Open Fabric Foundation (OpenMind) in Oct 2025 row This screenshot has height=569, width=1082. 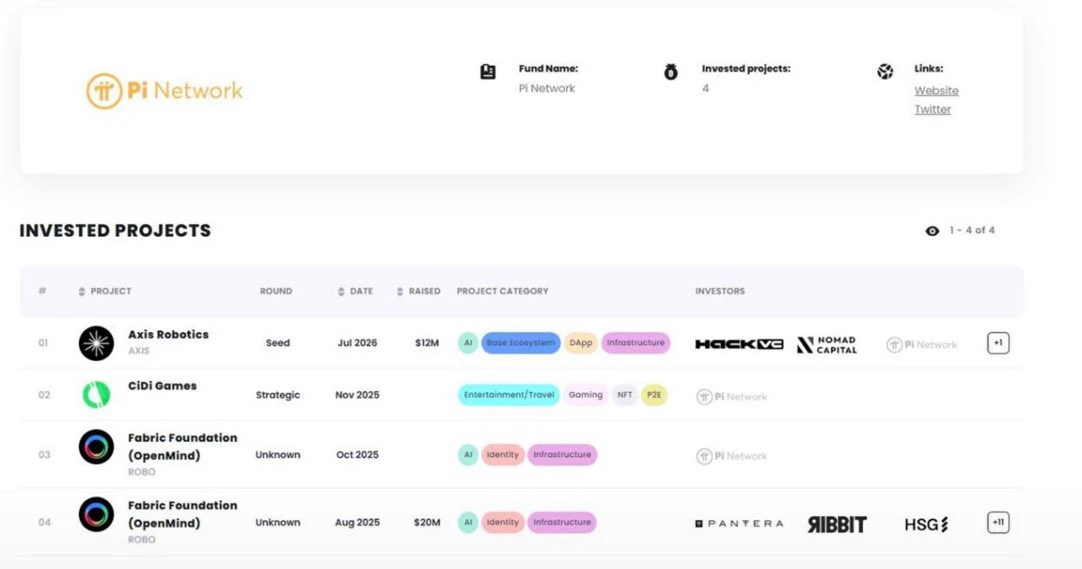(x=182, y=447)
